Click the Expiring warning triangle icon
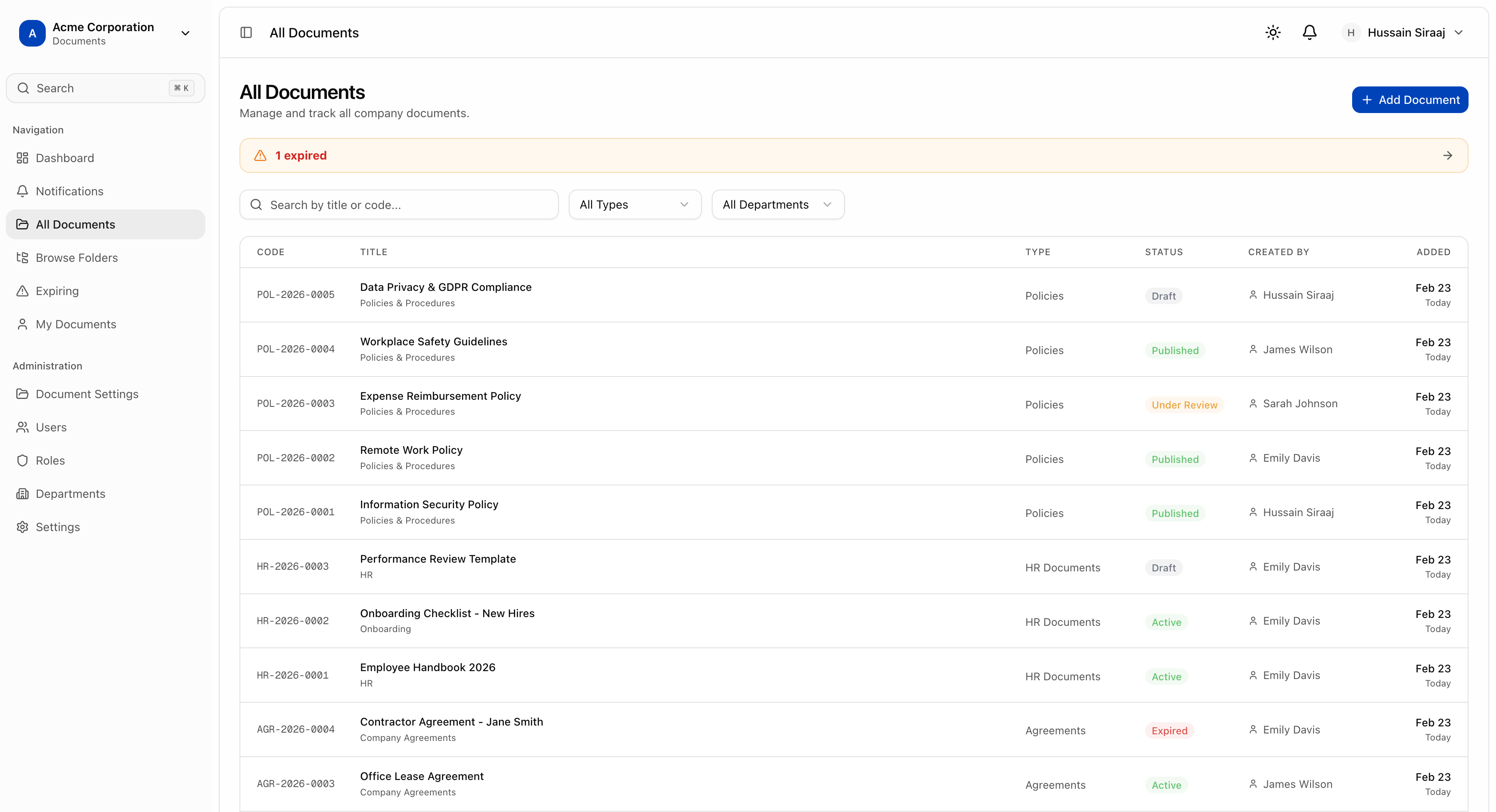The width and height of the screenshot is (1496, 812). (22, 291)
